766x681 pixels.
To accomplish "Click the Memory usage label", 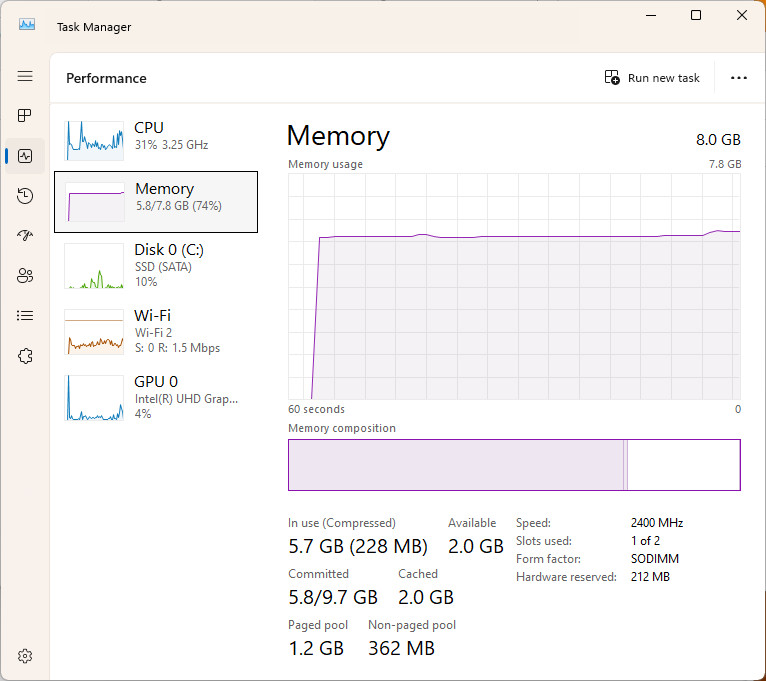I will click(325, 165).
